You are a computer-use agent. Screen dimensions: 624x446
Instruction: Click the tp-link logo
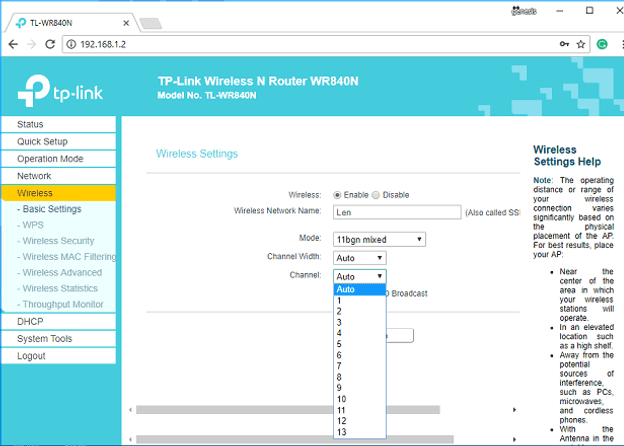[x=60, y=91]
